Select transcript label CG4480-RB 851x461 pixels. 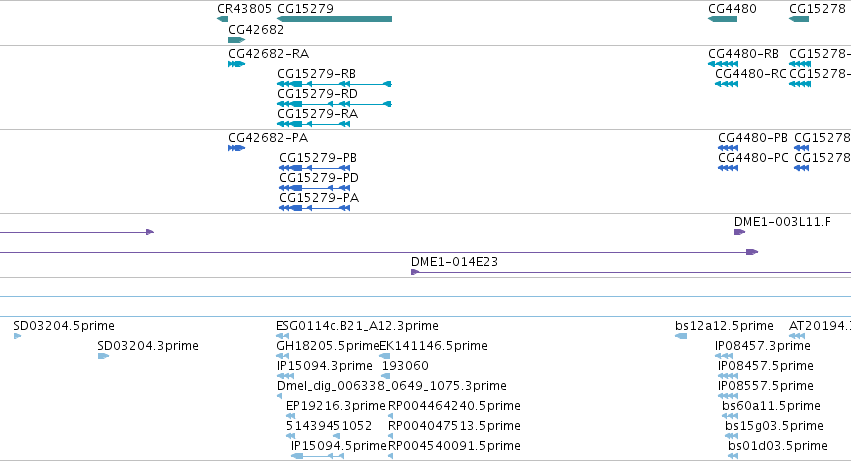pyautogui.click(x=744, y=54)
